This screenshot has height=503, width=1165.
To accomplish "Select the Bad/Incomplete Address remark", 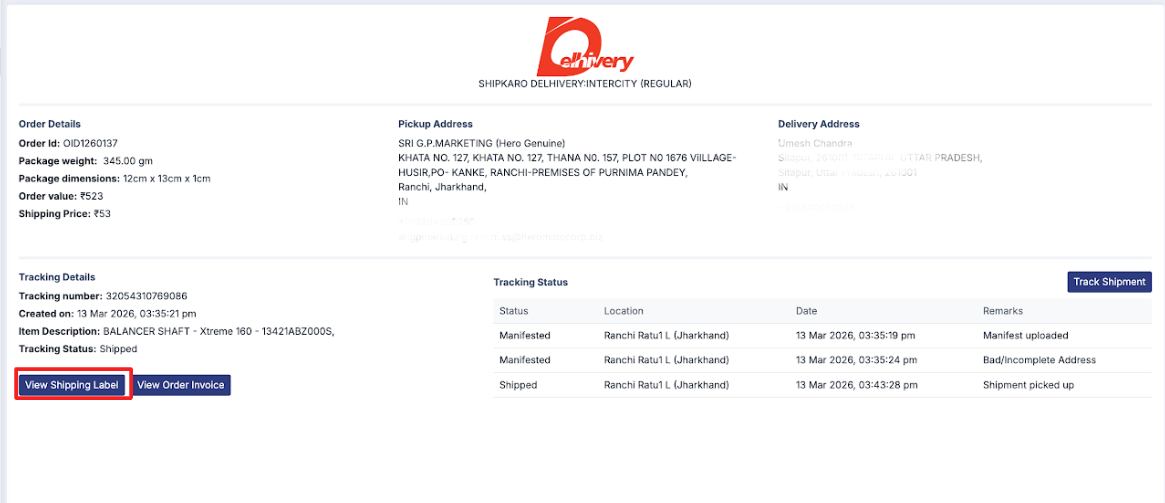I will (x=1039, y=360).
